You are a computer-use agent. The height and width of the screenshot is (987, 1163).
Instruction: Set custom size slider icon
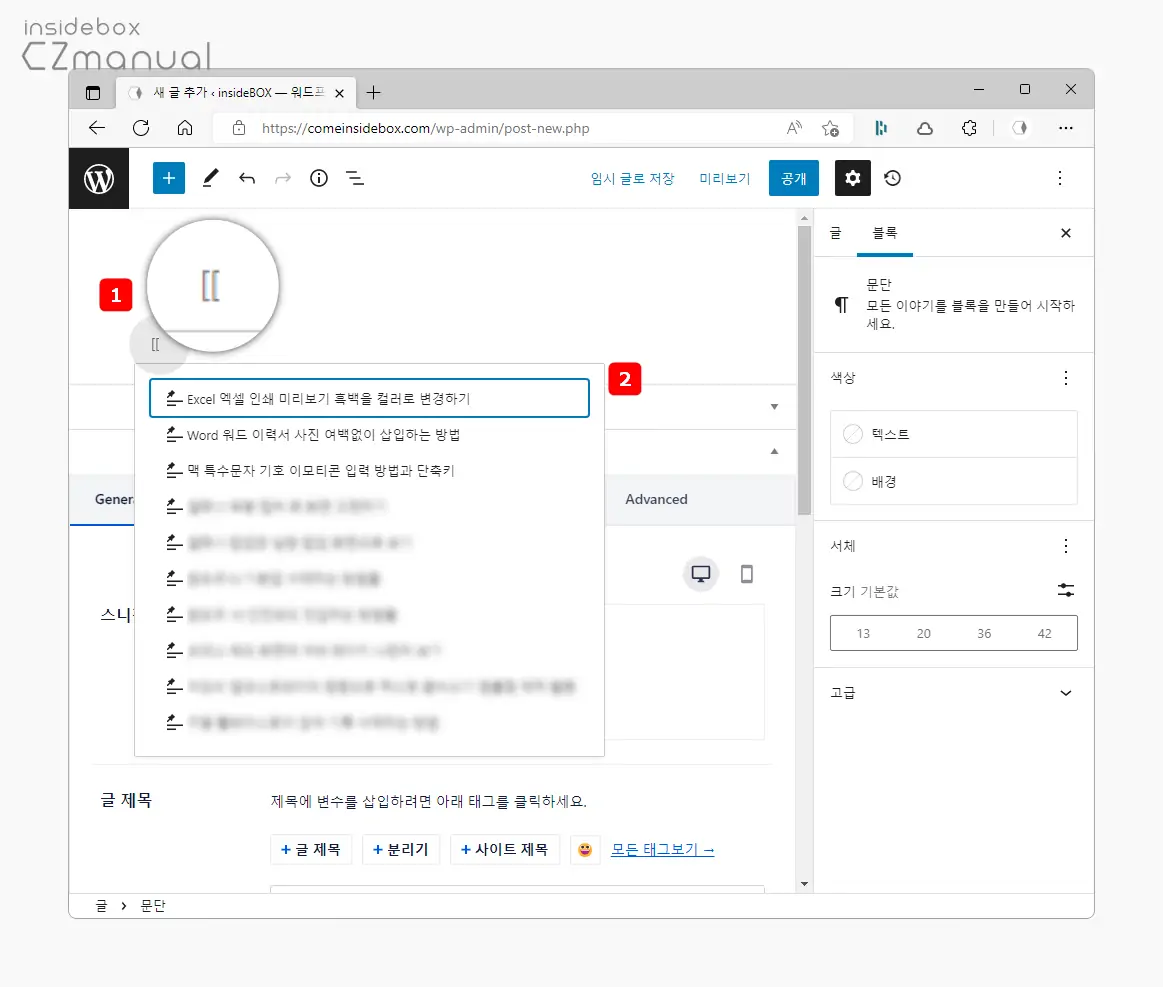[x=1066, y=590]
